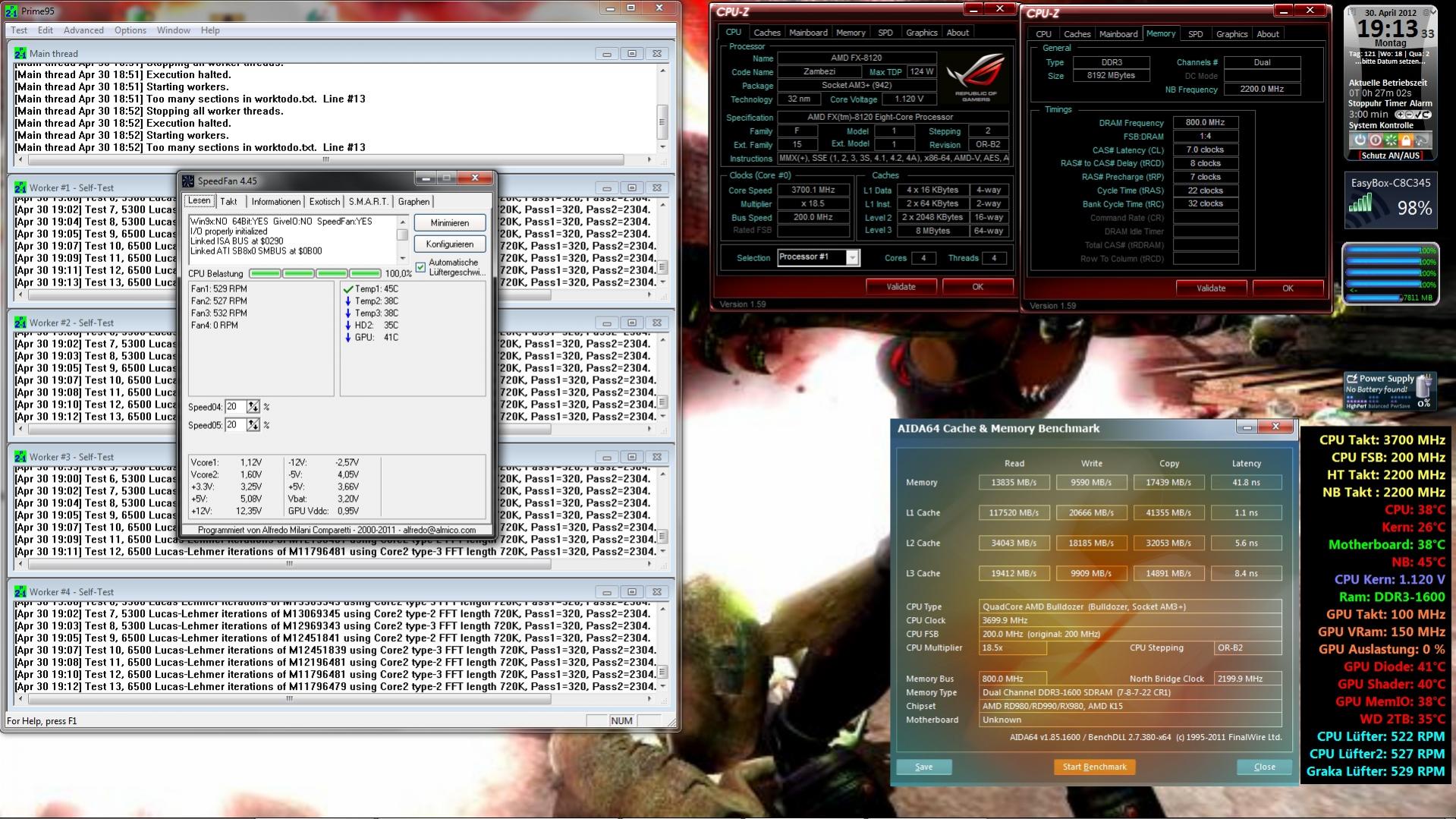The image size is (1456, 819).
Task: Click the battery plug icon in Power Supply gadget
Action: click(1423, 384)
